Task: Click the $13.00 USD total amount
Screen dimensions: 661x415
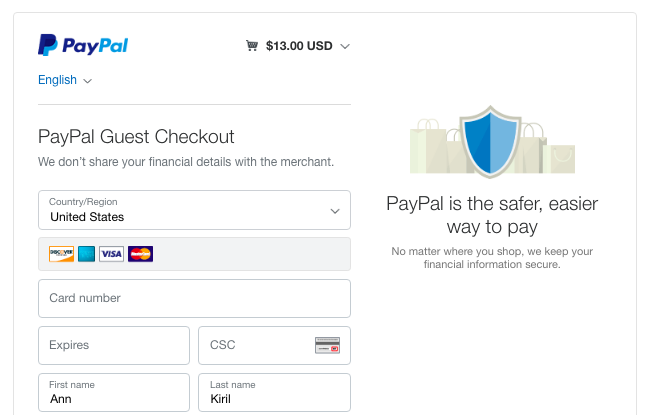Action: pyautogui.click(x=299, y=46)
